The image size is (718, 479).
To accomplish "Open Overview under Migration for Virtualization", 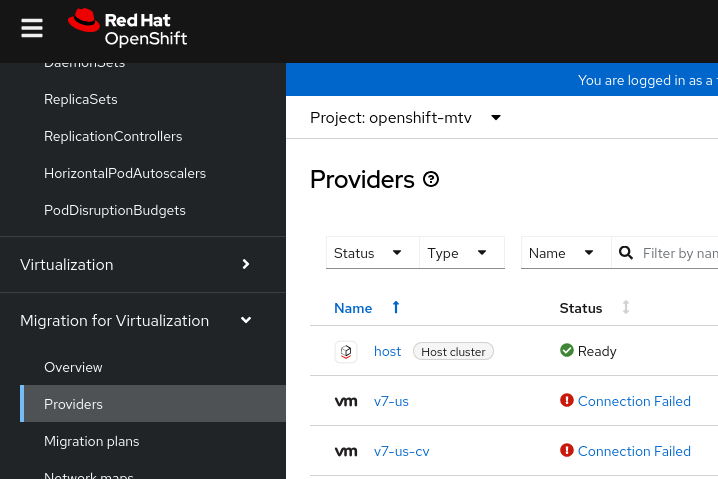I will 73,367.
